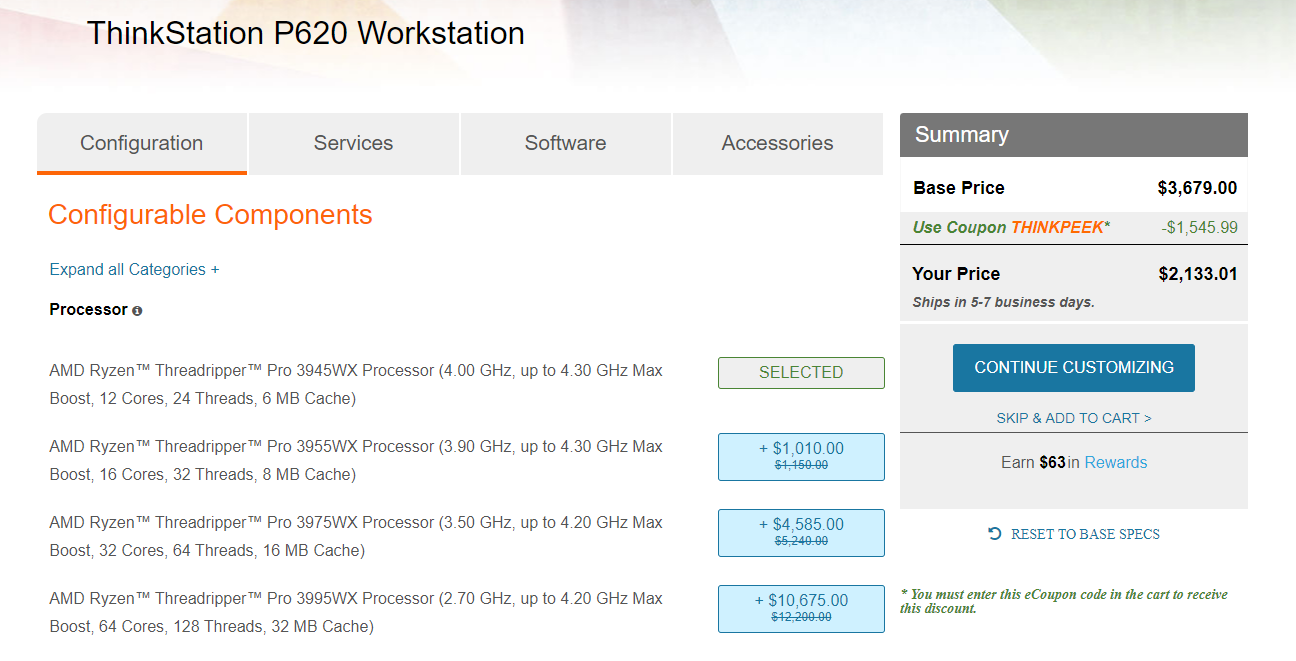Open the Rewards link
This screenshot has width=1296, height=661.
point(1116,462)
